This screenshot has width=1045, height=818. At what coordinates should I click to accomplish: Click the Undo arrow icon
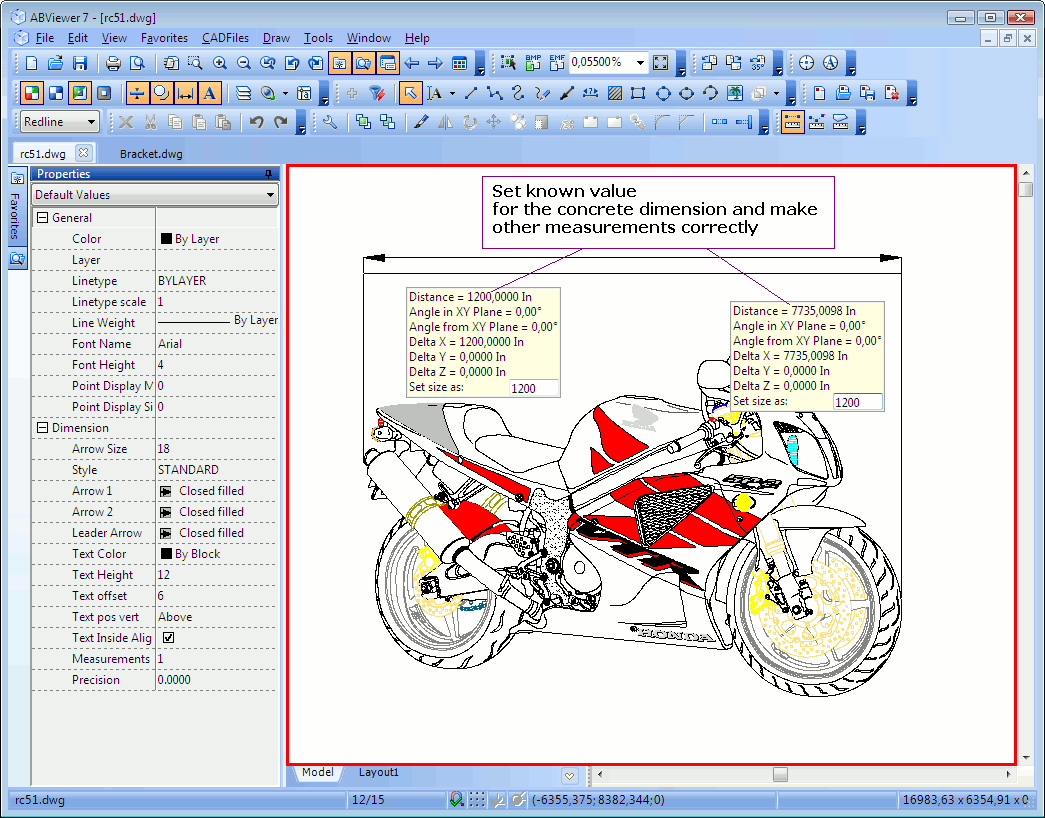pos(257,122)
